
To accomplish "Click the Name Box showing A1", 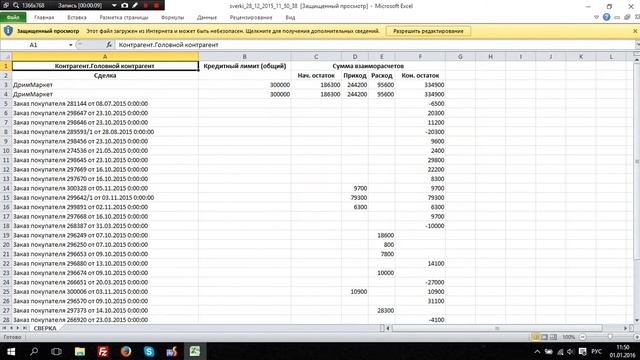I will pyautogui.click(x=34, y=45).
